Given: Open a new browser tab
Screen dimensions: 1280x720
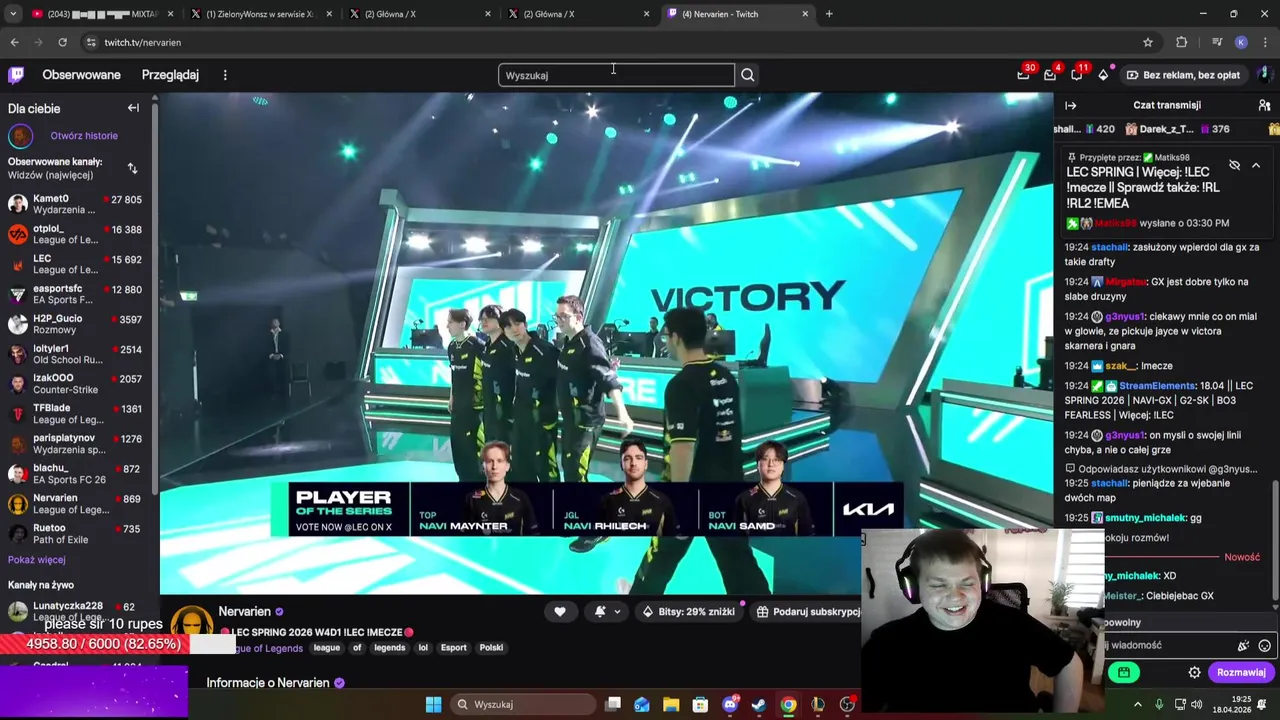Looking at the screenshot, I should tap(829, 14).
